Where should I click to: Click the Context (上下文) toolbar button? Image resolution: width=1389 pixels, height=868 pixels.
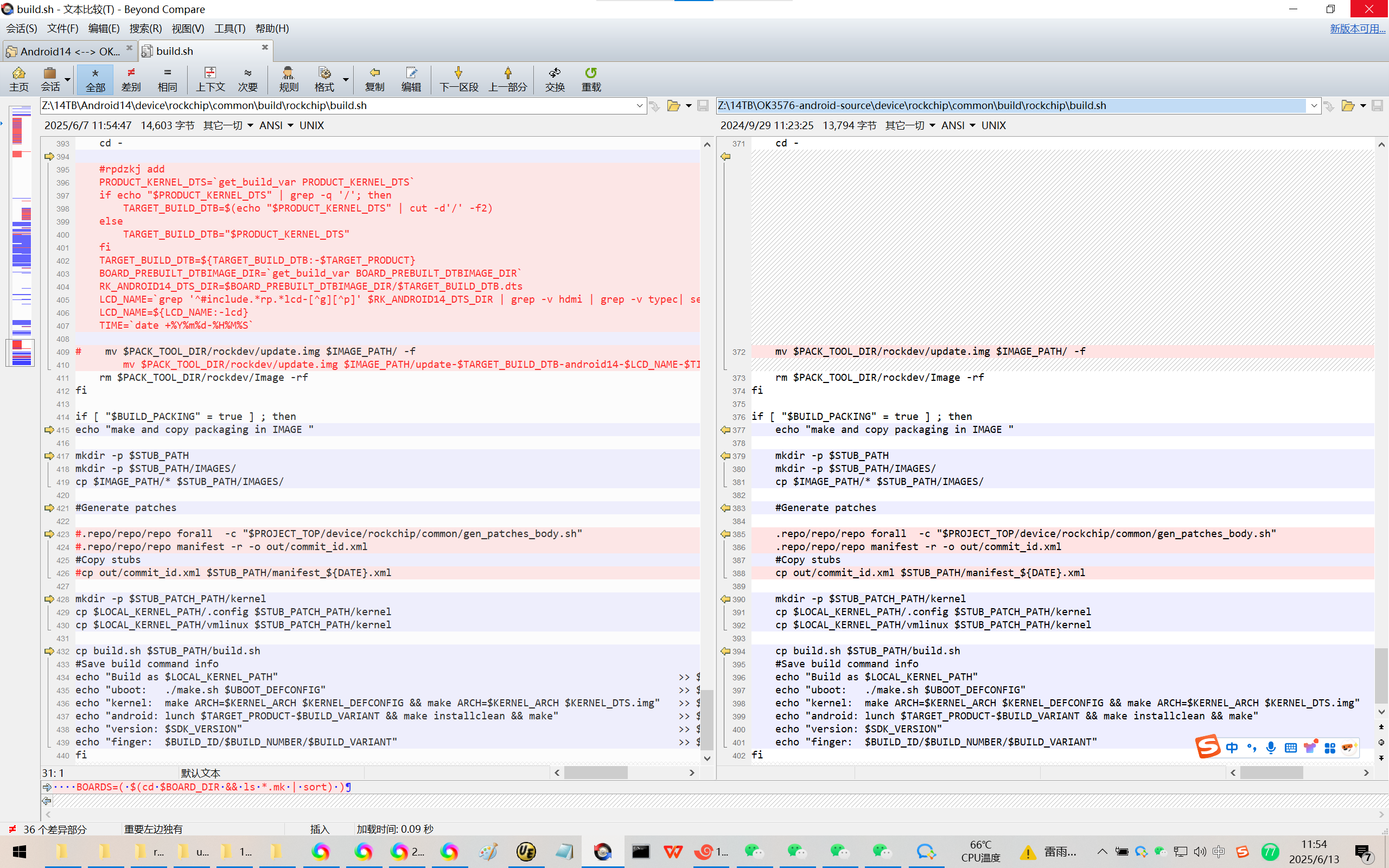click(210, 79)
